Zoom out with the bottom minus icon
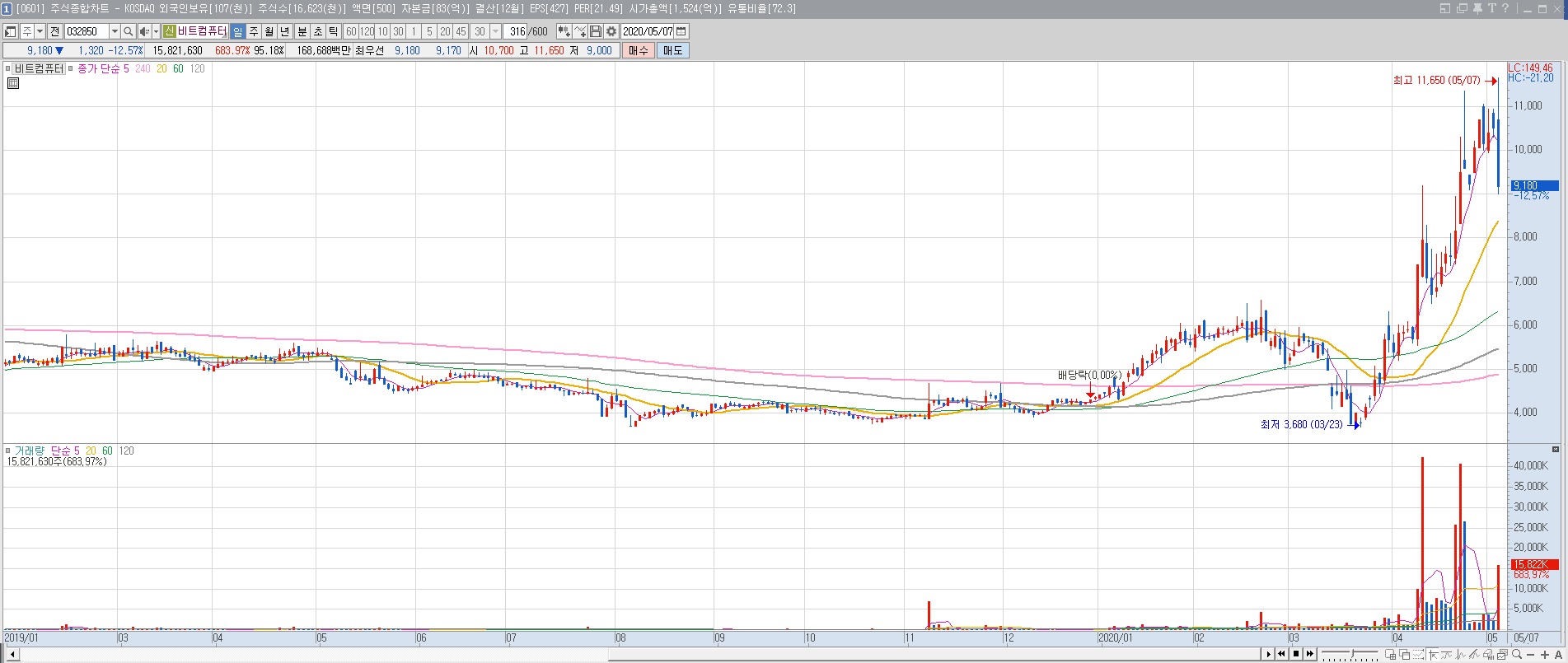Screen dimensions: 1568x663 tap(1531, 655)
